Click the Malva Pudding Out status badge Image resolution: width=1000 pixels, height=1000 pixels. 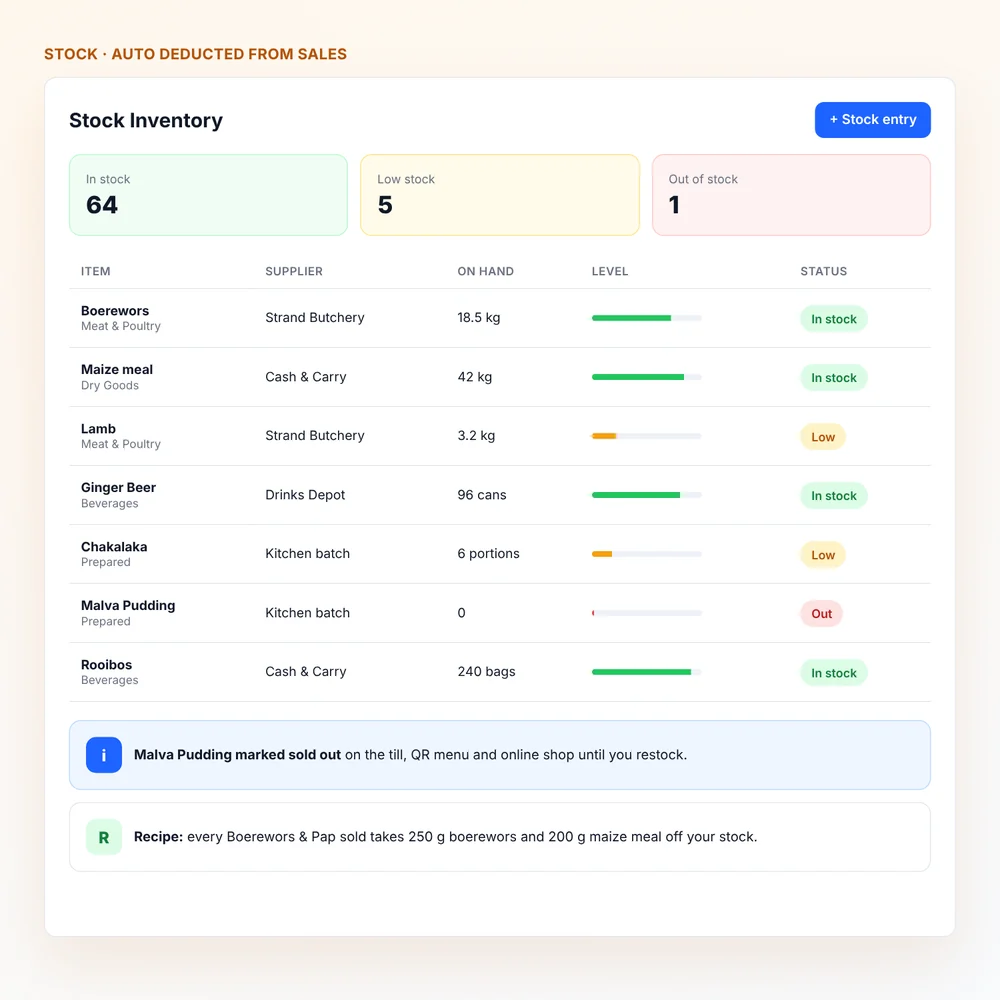[x=821, y=614]
